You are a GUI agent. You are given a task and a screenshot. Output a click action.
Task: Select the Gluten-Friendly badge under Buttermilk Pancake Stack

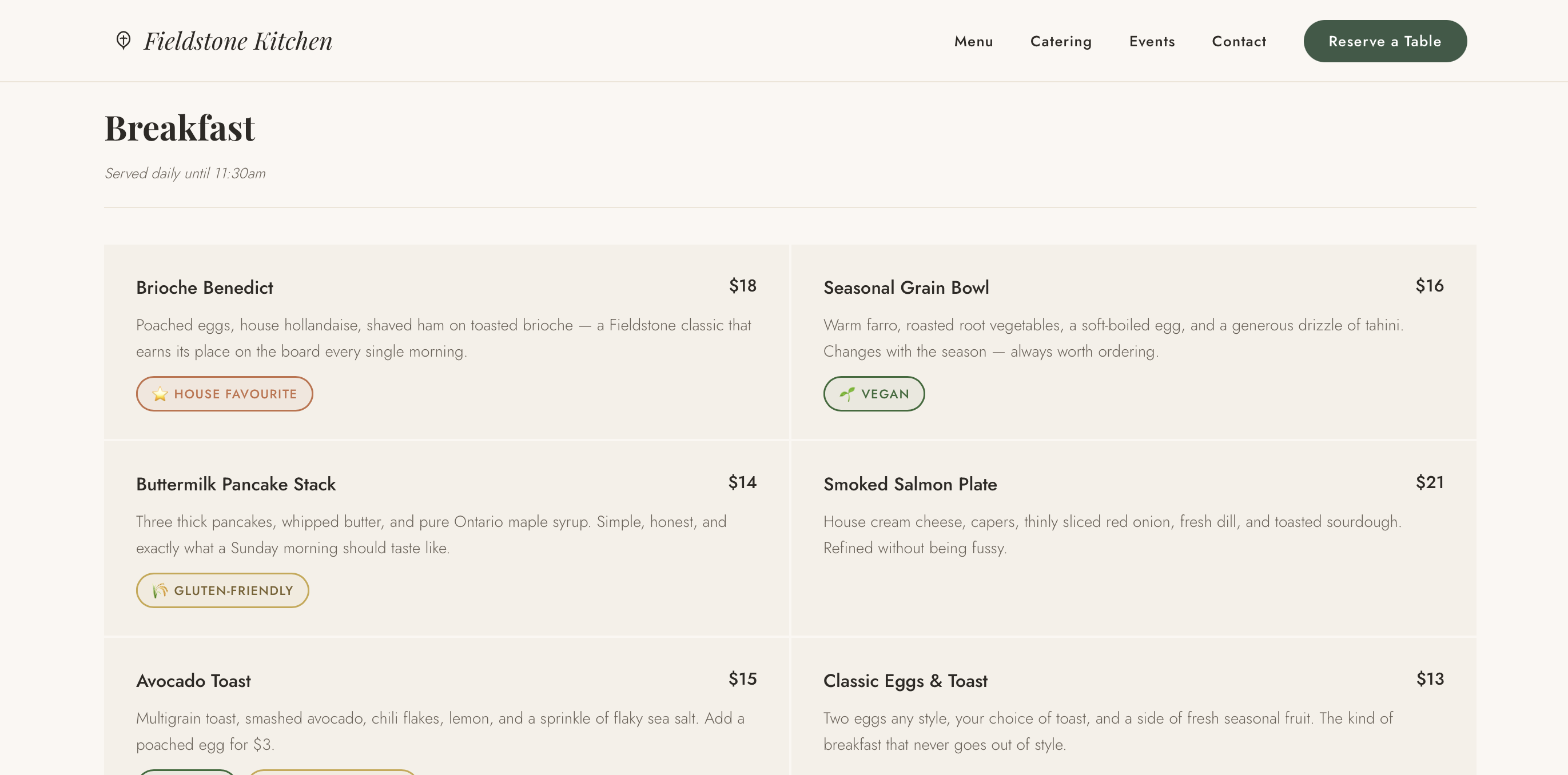click(x=222, y=590)
